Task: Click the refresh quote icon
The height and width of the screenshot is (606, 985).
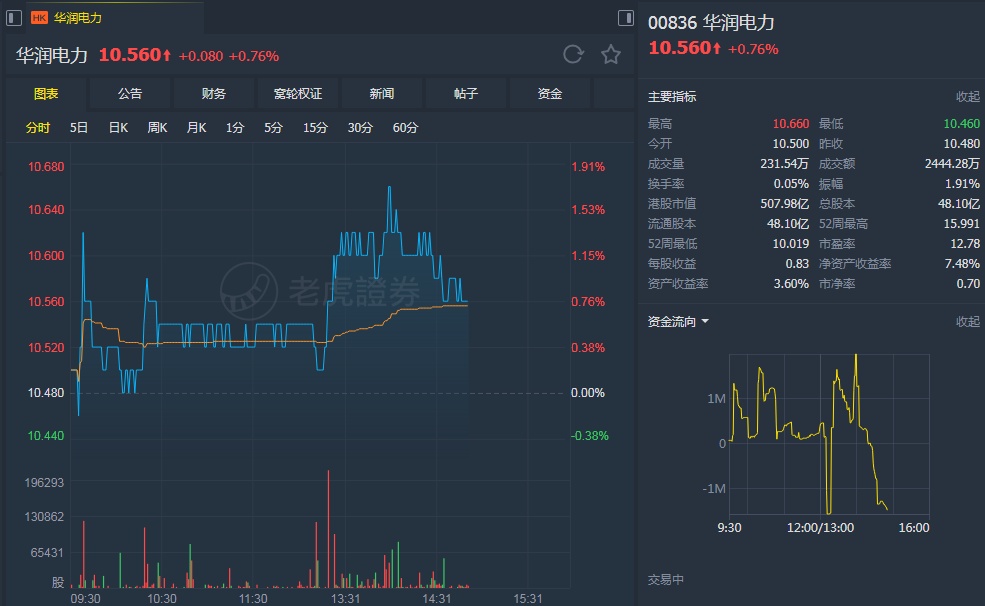Action: (x=573, y=55)
